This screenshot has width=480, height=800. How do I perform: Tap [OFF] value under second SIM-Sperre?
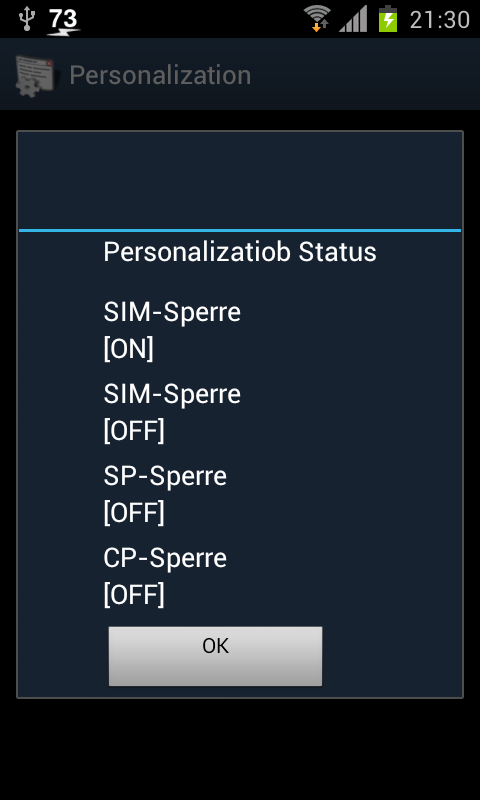(x=134, y=431)
